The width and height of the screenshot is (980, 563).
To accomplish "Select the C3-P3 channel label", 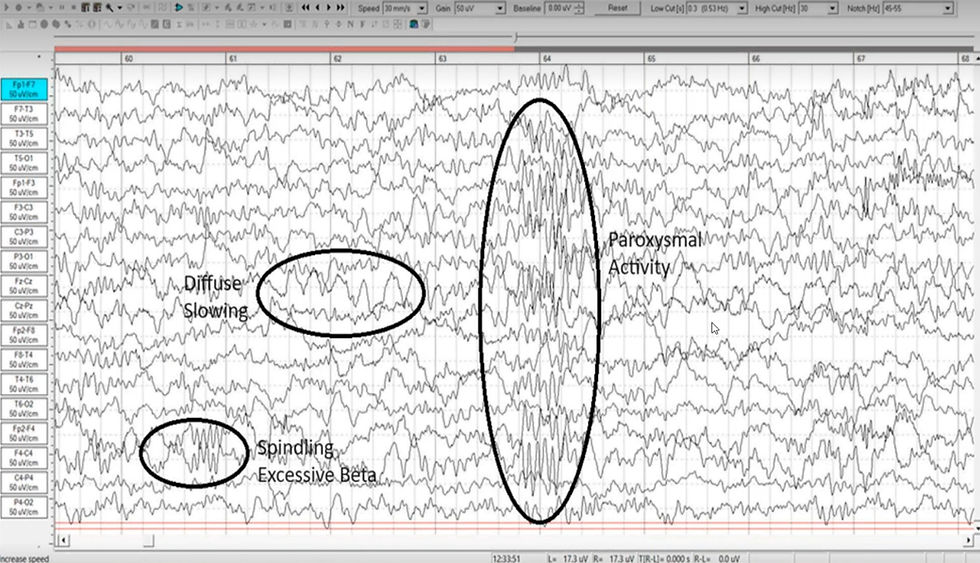I will click(x=24, y=237).
